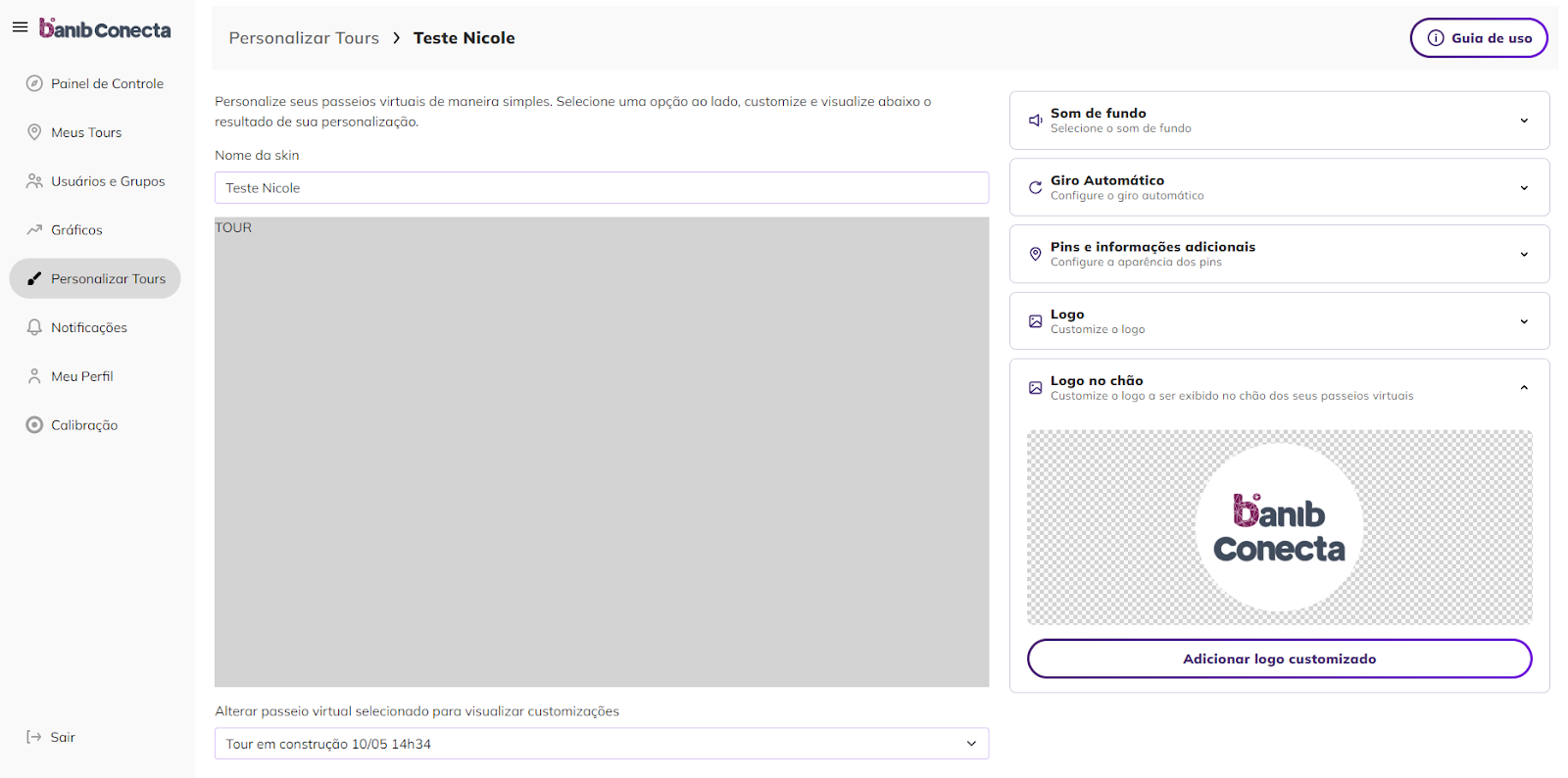This screenshot has width=1568, height=778.
Task: Expand the Som de fundo chevron
Action: point(1524,121)
